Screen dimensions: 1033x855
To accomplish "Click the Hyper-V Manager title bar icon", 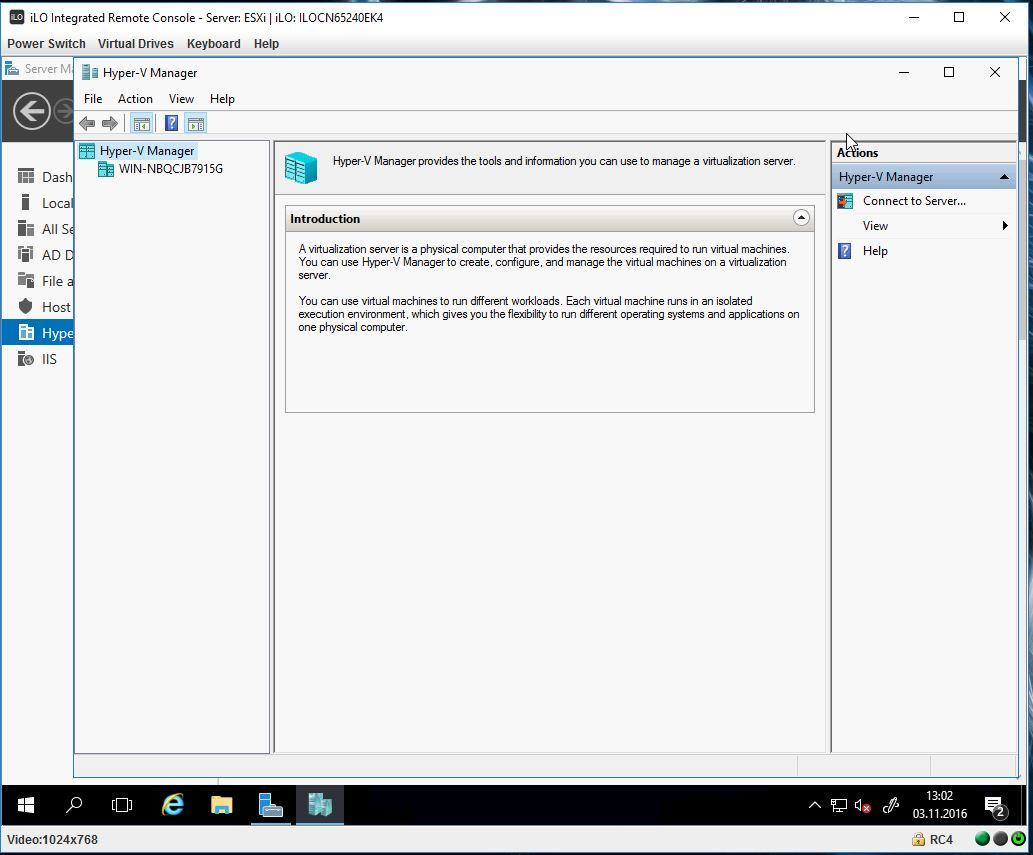I will (90, 73).
